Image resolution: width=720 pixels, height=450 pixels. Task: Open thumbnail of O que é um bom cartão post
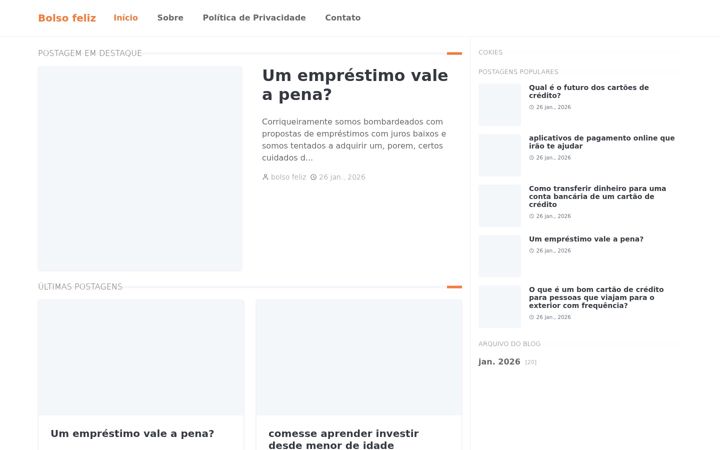500,307
